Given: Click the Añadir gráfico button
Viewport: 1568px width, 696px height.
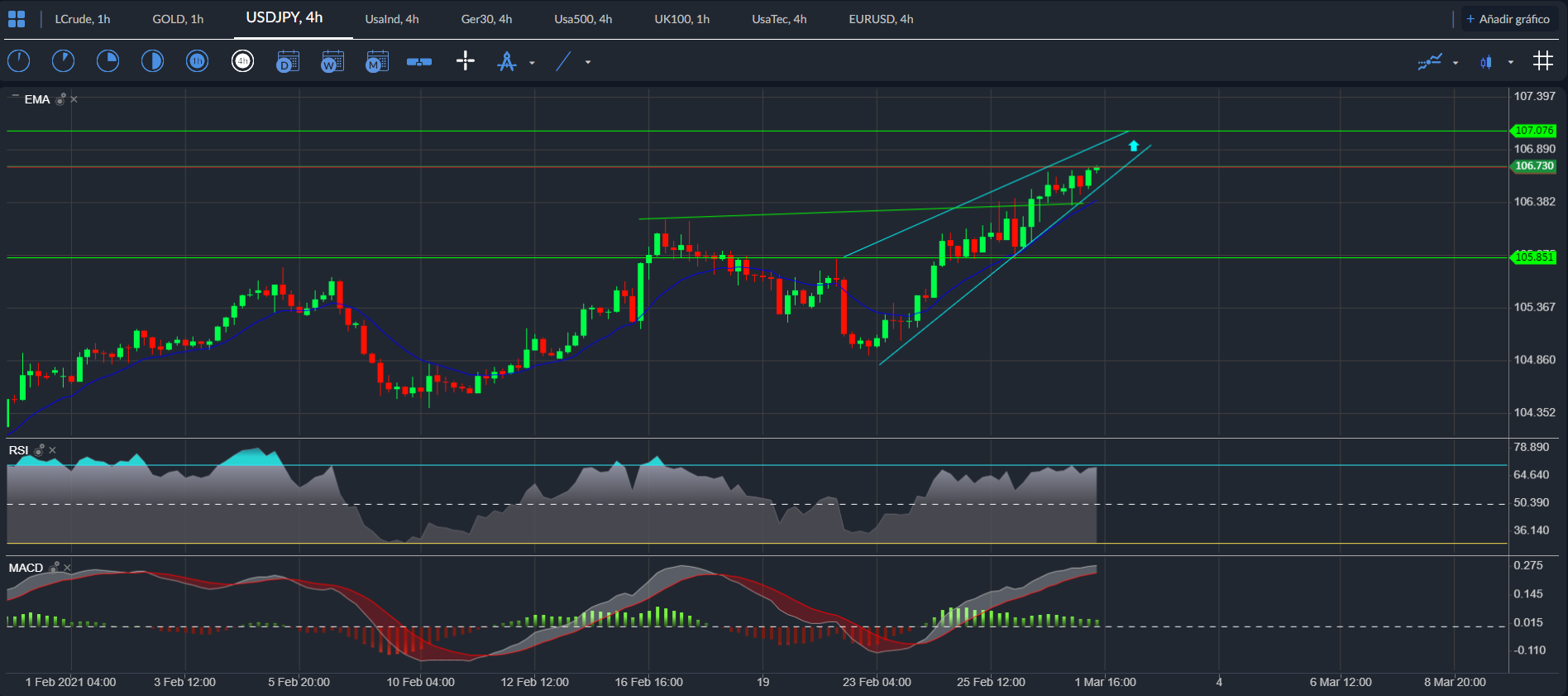Looking at the screenshot, I should 1508,19.
